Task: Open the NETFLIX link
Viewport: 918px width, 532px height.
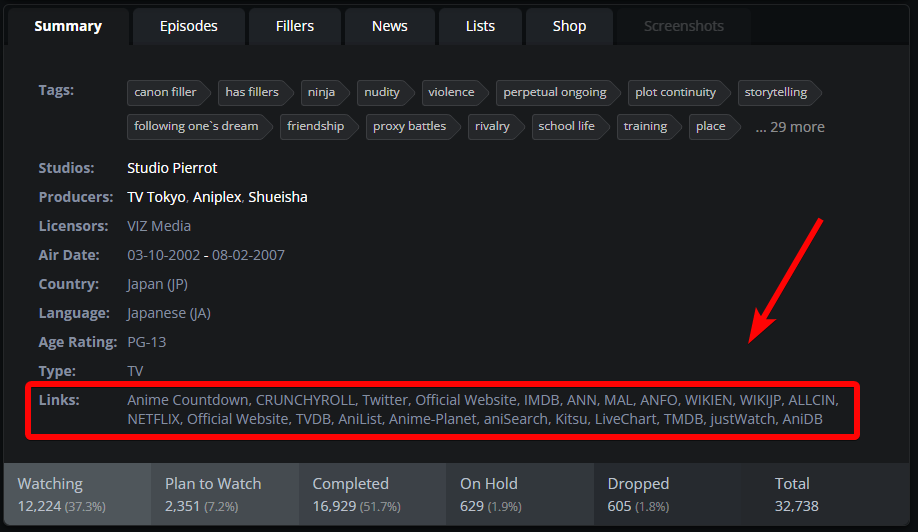Action: [x=153, y=419]
